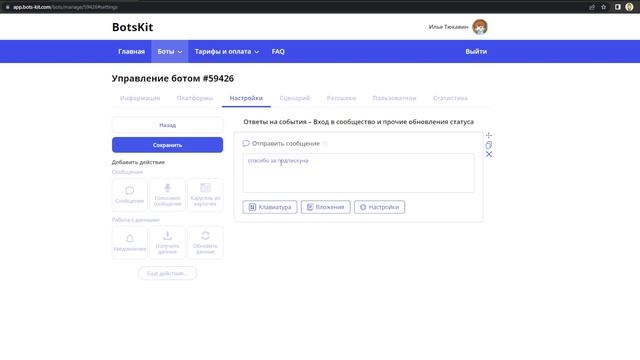Viewport: 640px width, 360px height.
Task: Click the Ещё действия button
Action: point(167,273)
